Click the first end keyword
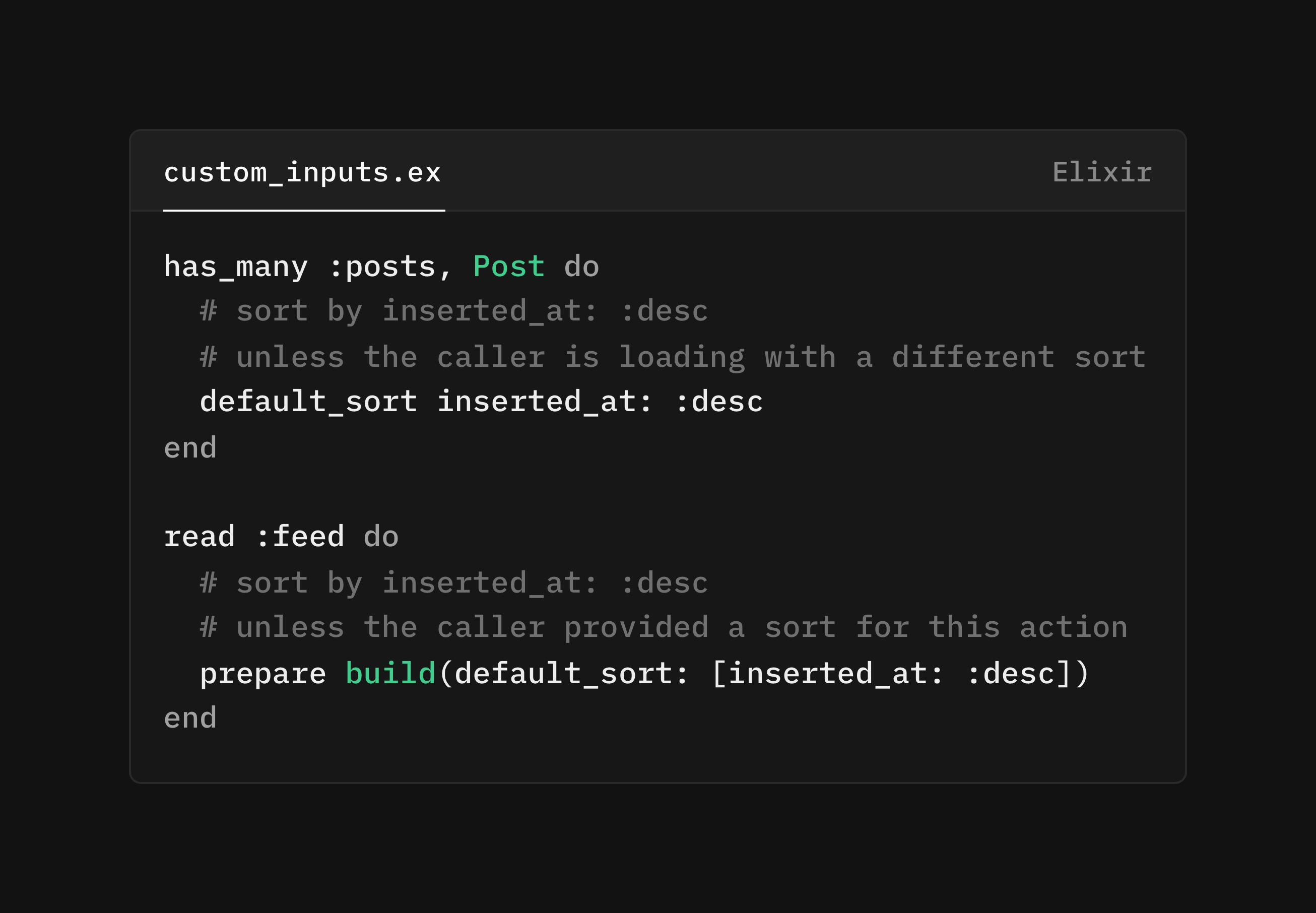Image resolution: width=1316 pixels, height=913 pixels. [x=190, y=447]
